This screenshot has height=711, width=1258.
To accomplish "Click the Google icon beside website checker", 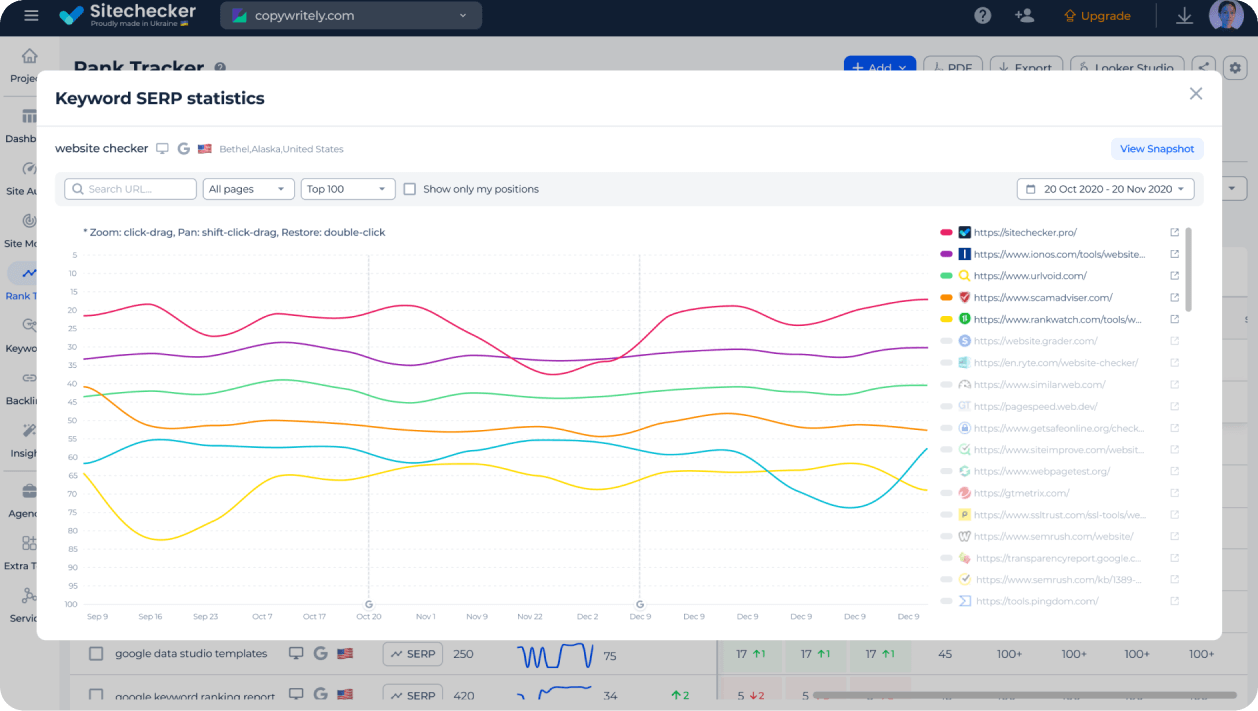I will point(184,149).
